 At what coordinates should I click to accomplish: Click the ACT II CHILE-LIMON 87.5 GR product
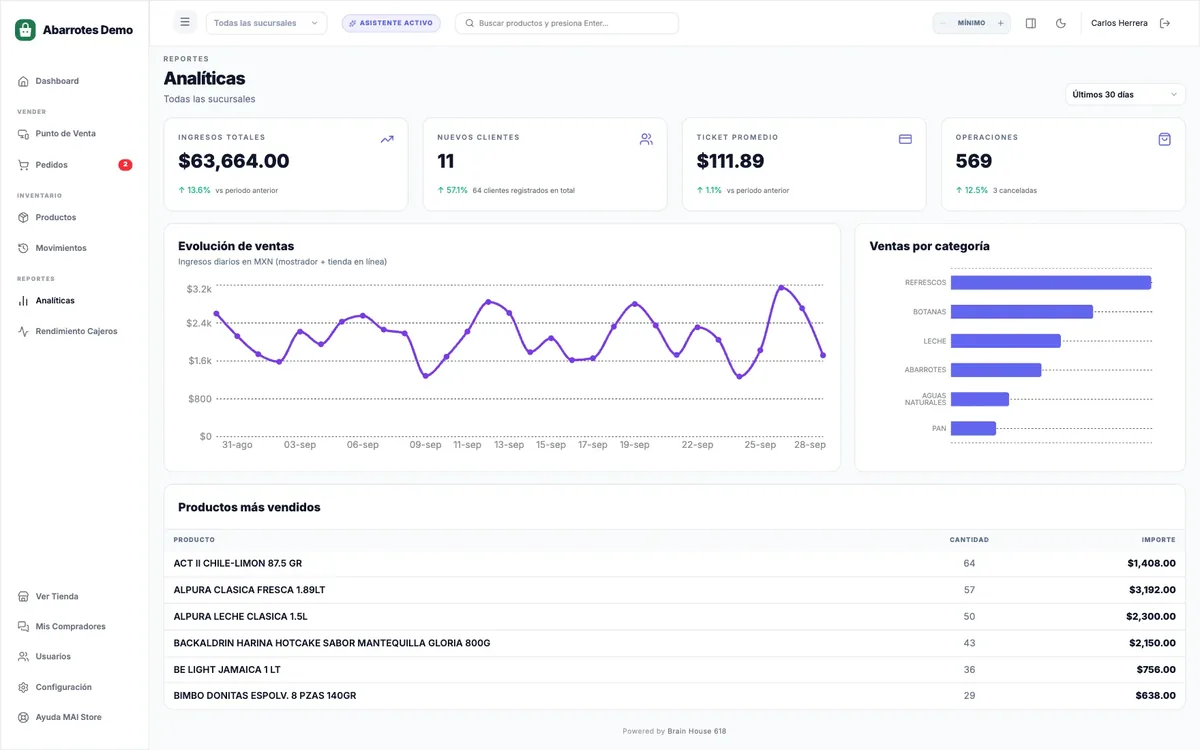(x=237, y=563)
